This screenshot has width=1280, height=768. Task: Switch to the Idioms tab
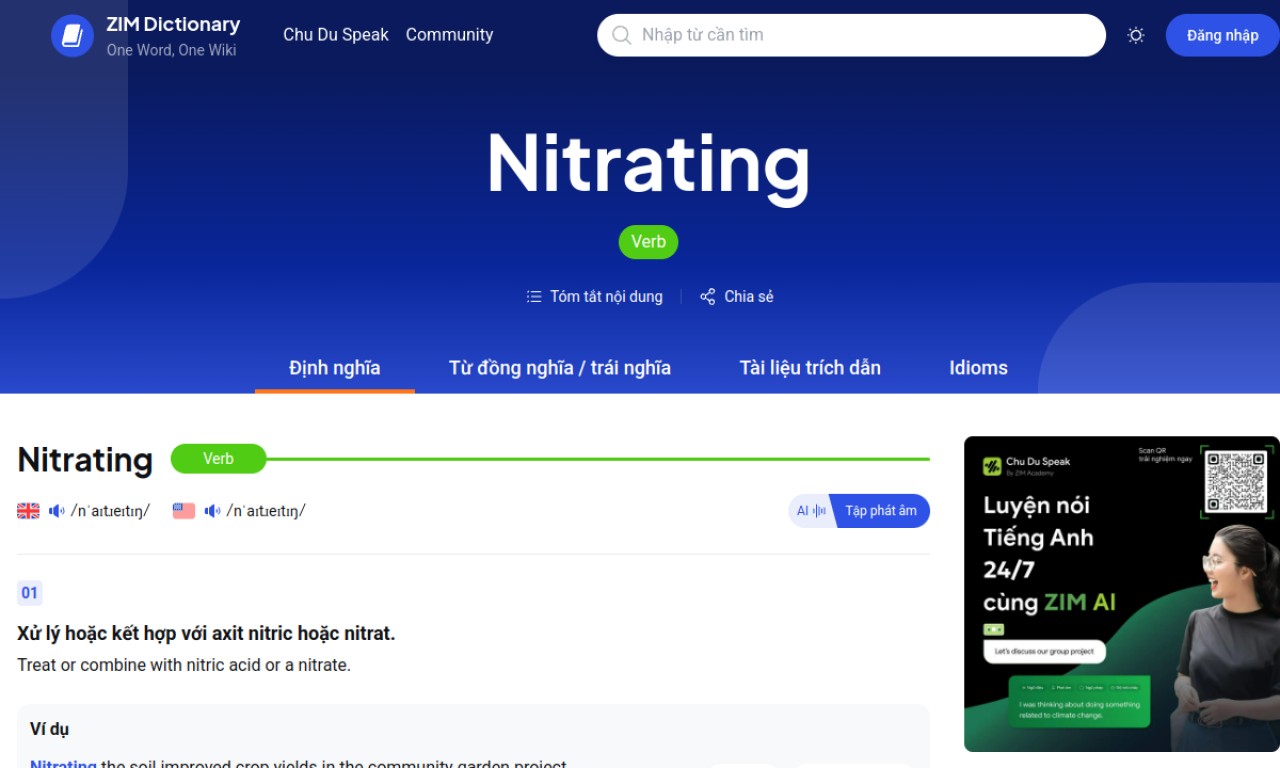point(978,368)
